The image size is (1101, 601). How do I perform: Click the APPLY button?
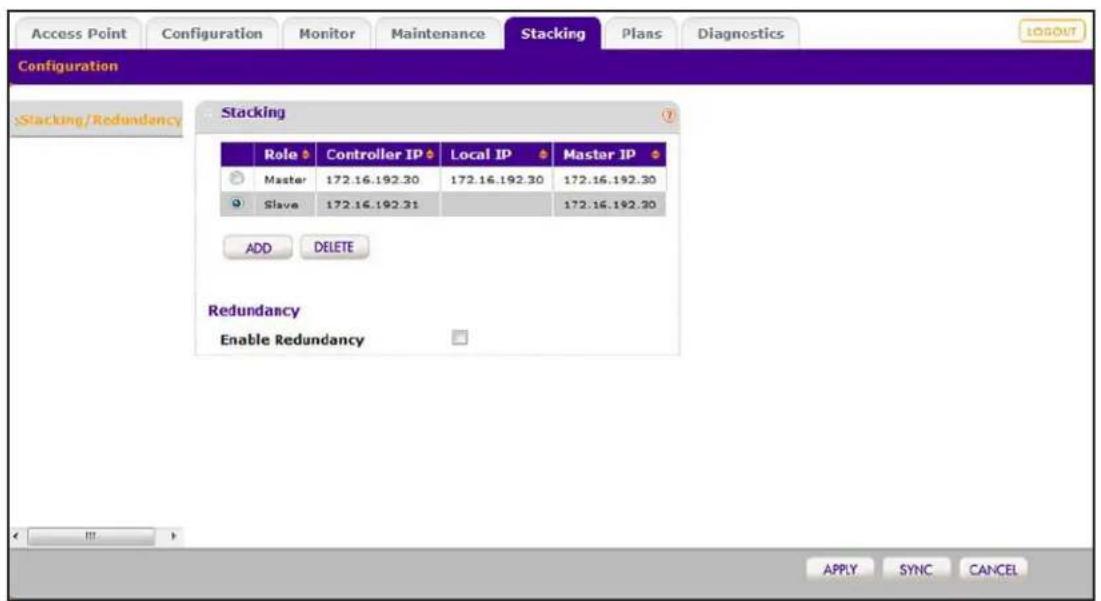point(840,569)
